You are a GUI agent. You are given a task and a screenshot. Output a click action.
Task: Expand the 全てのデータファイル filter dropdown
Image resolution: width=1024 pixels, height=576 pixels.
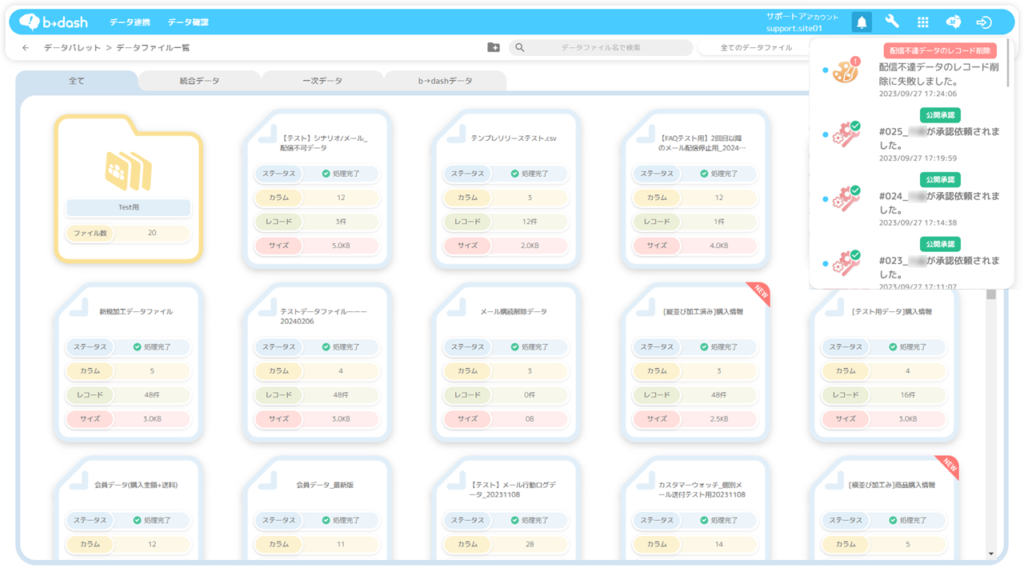click(756, 48)
